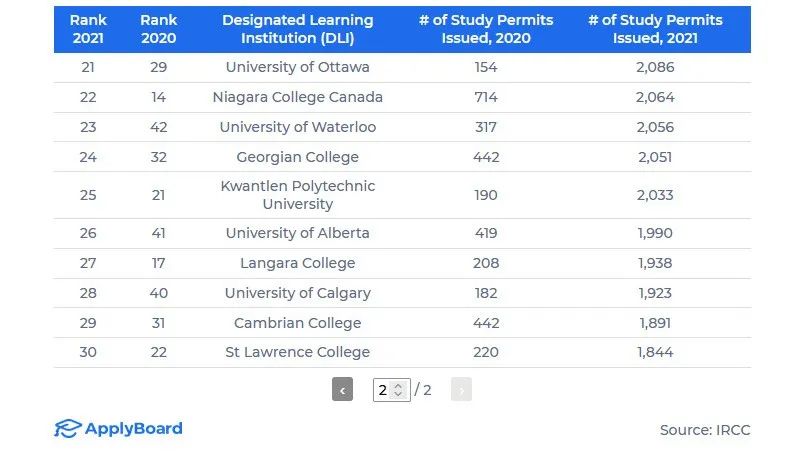Click Kwantlen Polytechnic University cell

pos(297,195)
